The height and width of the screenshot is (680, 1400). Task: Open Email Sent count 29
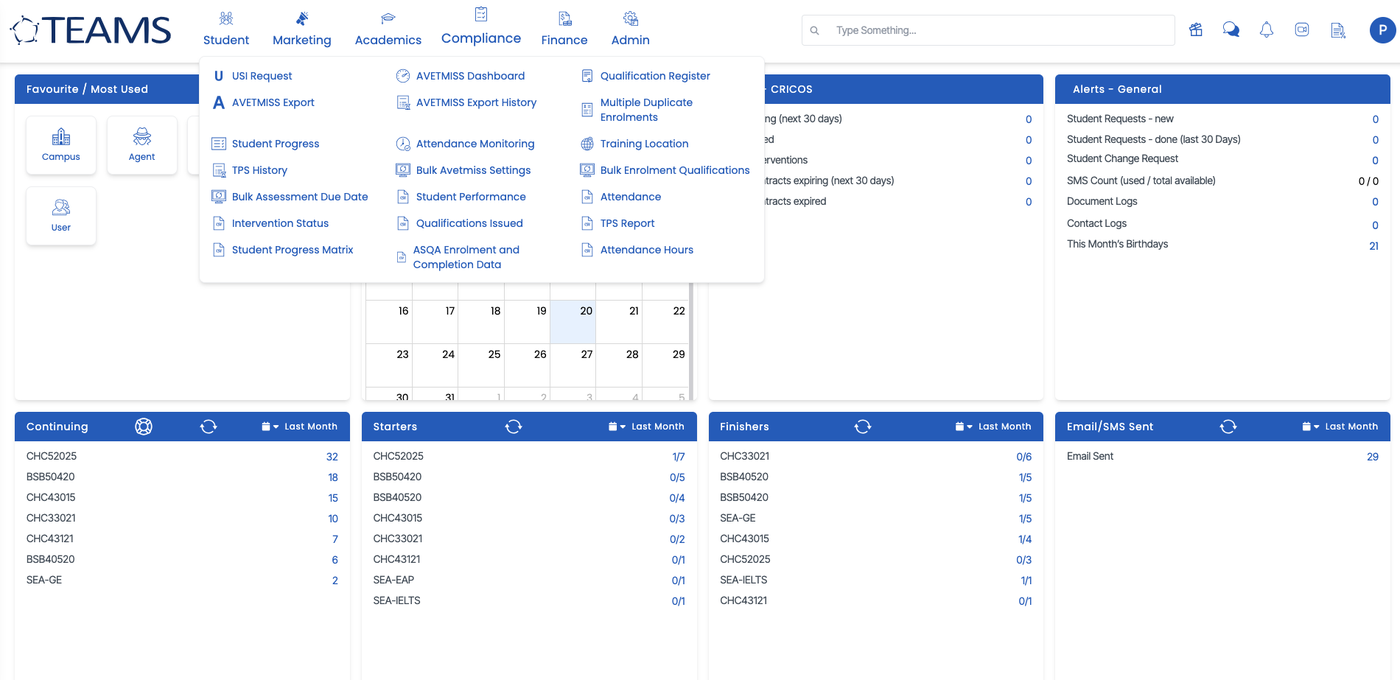pyautogui.click(x=1373, y=457)
